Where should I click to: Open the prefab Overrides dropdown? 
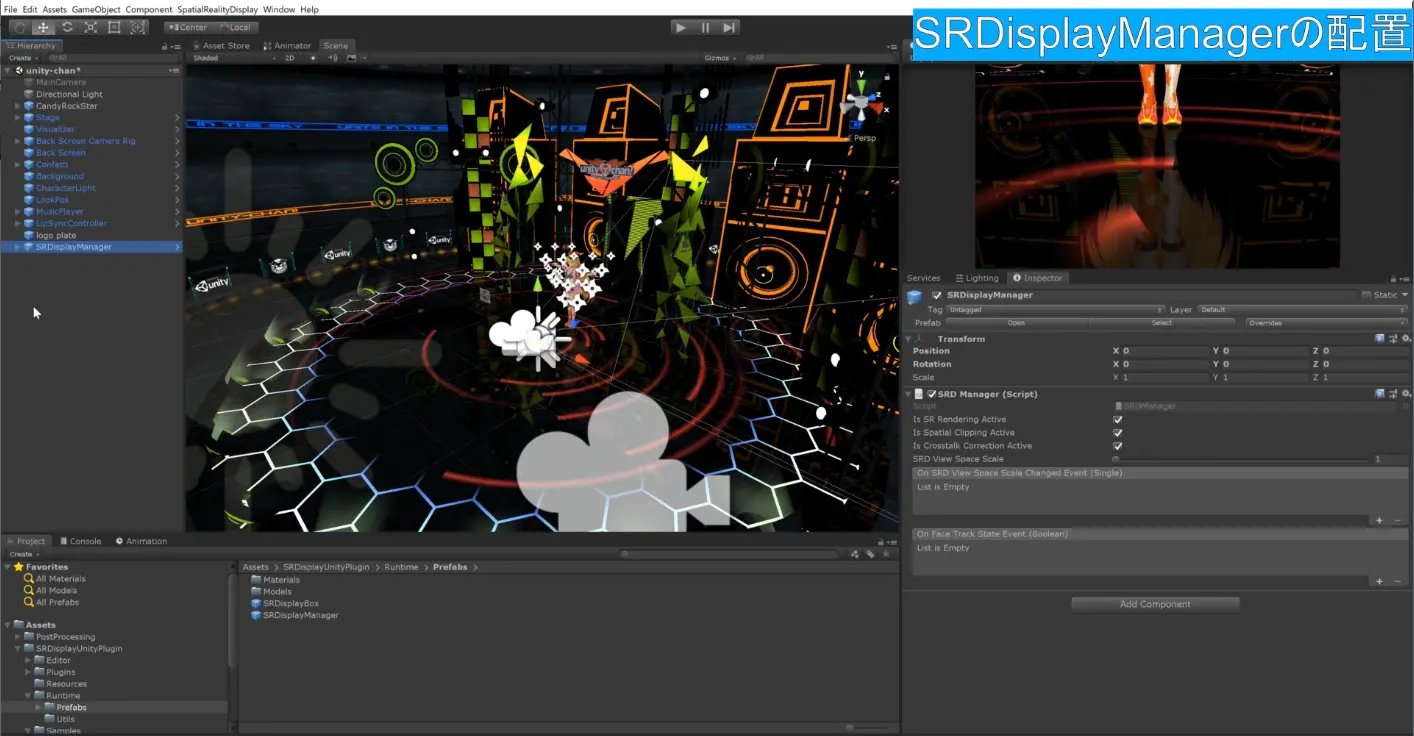tap(1325, 323)
